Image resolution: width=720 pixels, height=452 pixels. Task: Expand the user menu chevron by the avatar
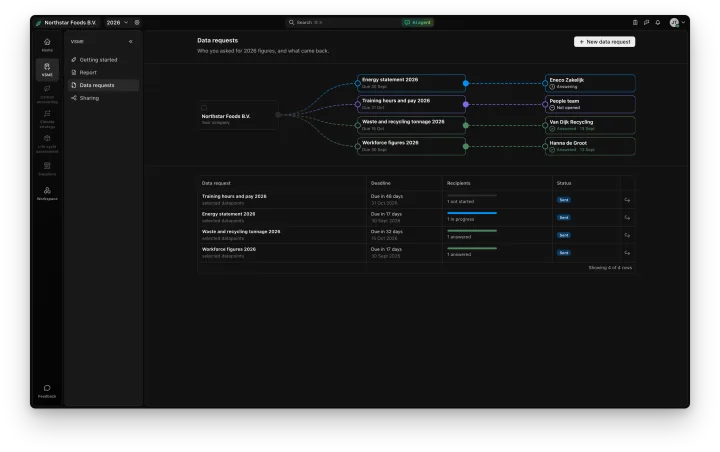(683, 22)
